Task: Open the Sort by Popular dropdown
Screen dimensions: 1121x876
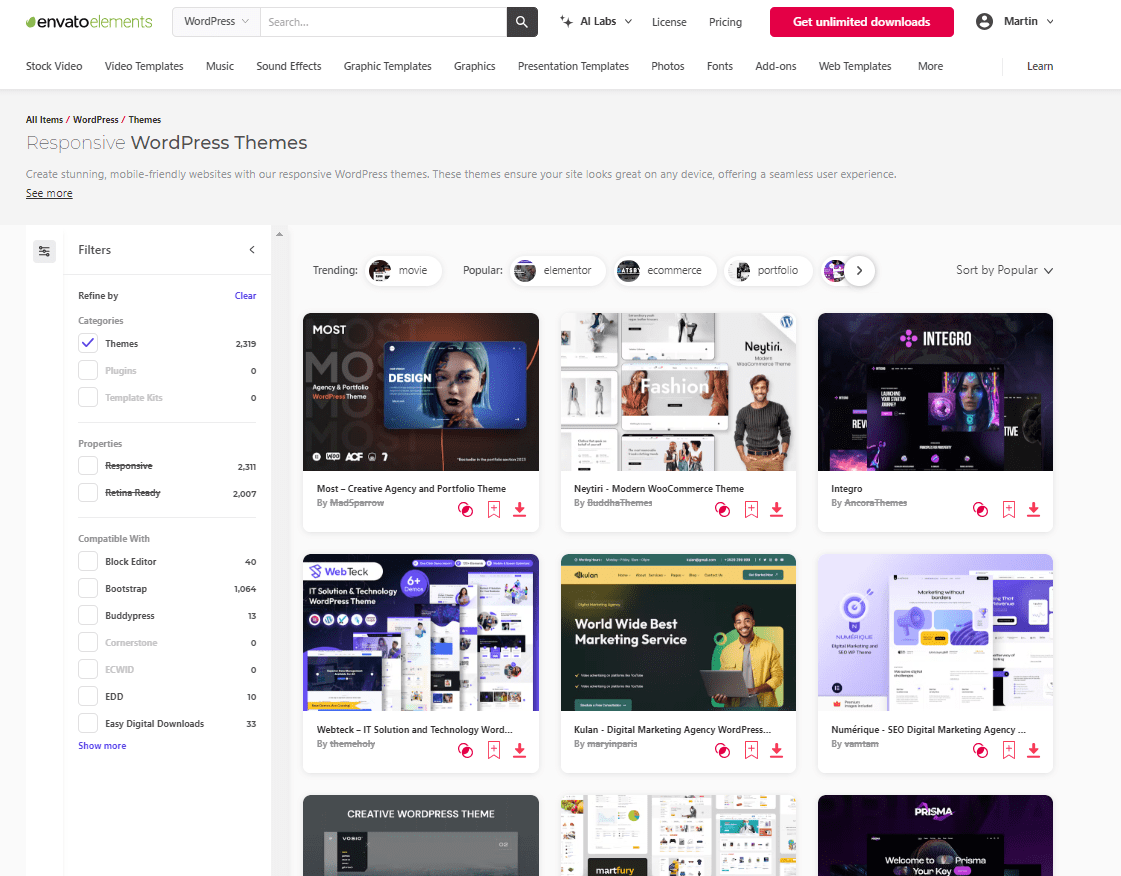Action: [1003, 270]
